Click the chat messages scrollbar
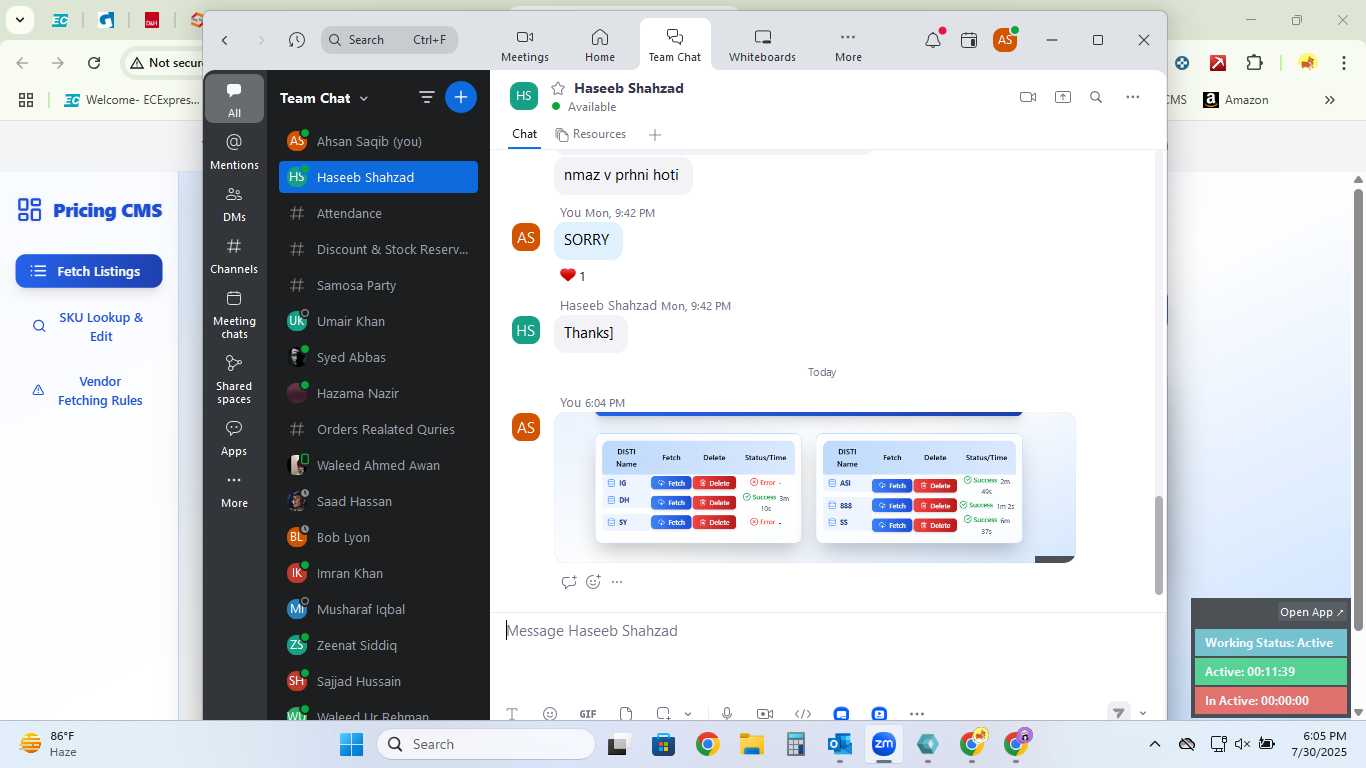 coord(1159,545)
